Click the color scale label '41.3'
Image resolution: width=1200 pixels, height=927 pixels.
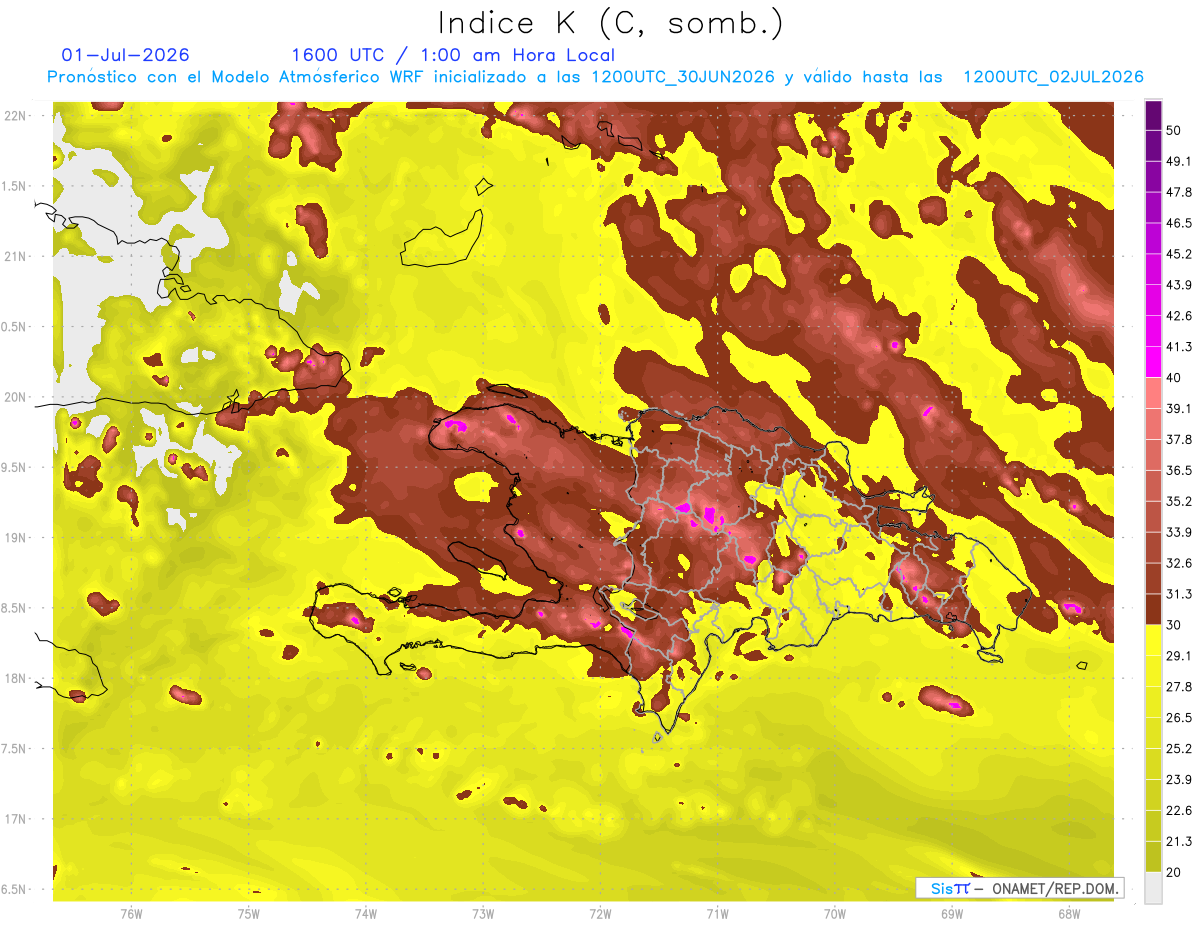(1178, 347)
